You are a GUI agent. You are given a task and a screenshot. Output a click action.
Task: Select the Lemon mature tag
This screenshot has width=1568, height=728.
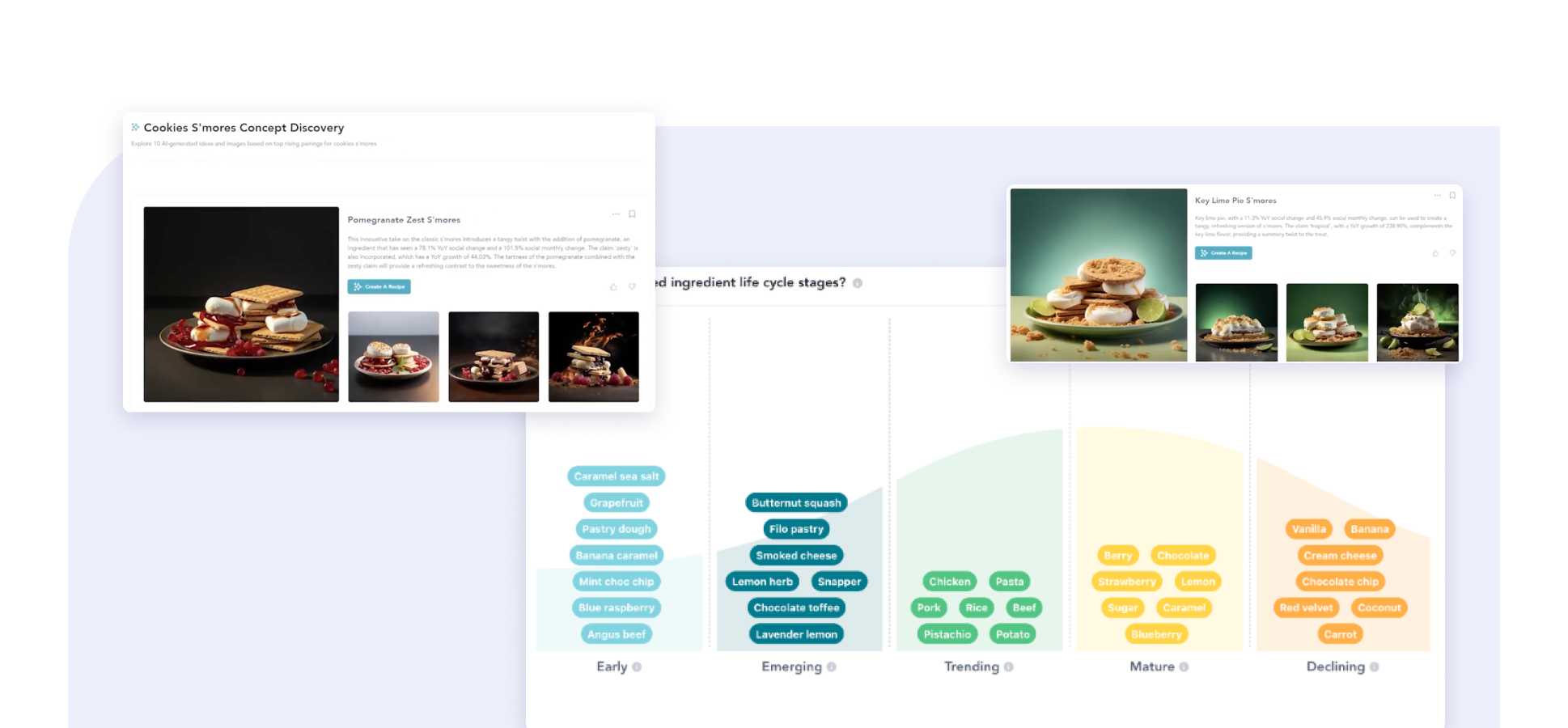(1198, 582)
